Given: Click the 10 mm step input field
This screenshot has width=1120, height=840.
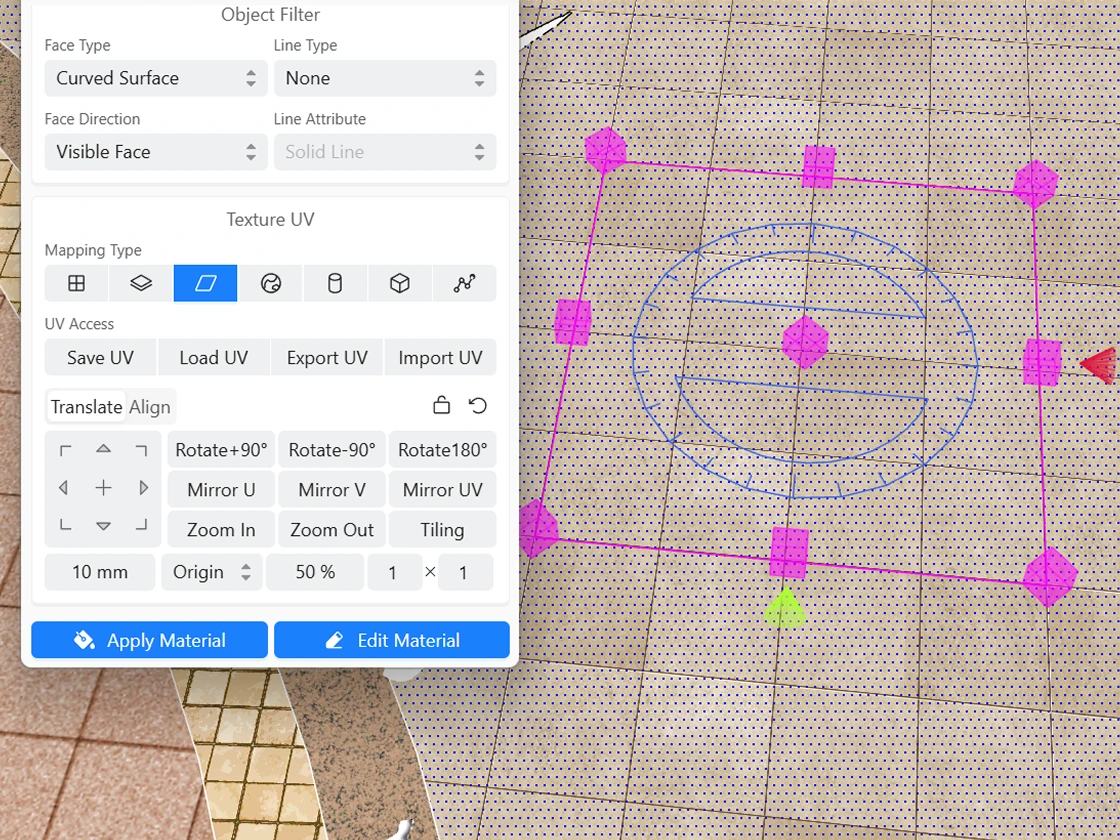Looking at the screenshot, I should tap(100, 572).
